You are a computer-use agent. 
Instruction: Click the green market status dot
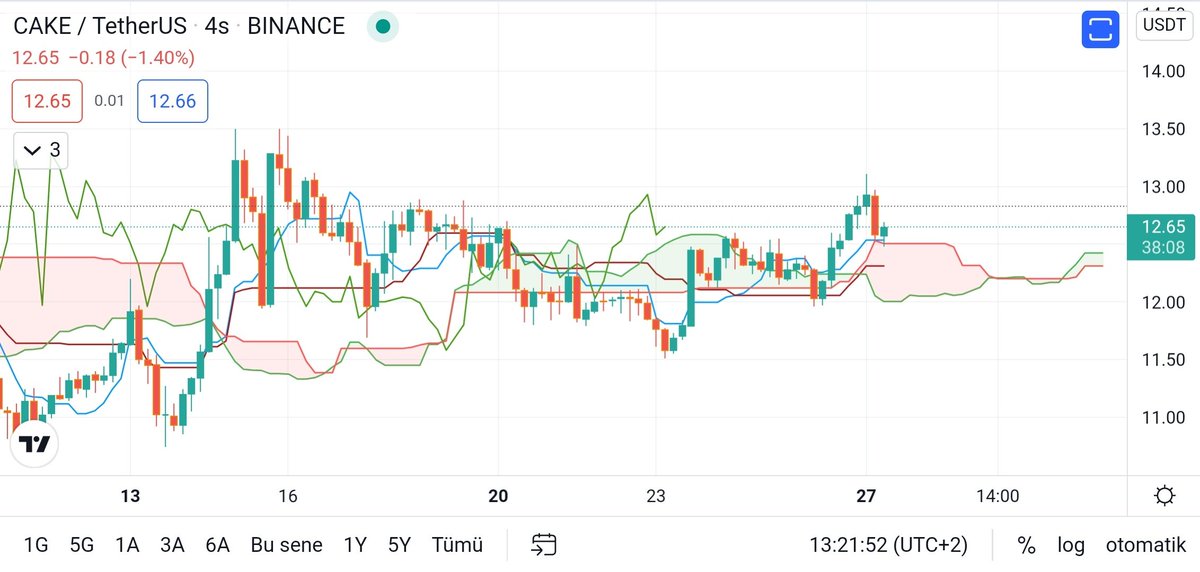pos(382,27)
